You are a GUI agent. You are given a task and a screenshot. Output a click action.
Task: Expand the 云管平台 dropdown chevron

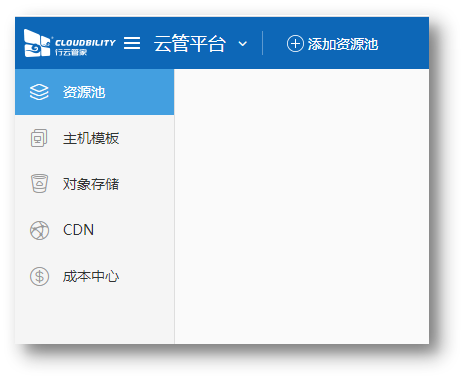pos(243,44)
